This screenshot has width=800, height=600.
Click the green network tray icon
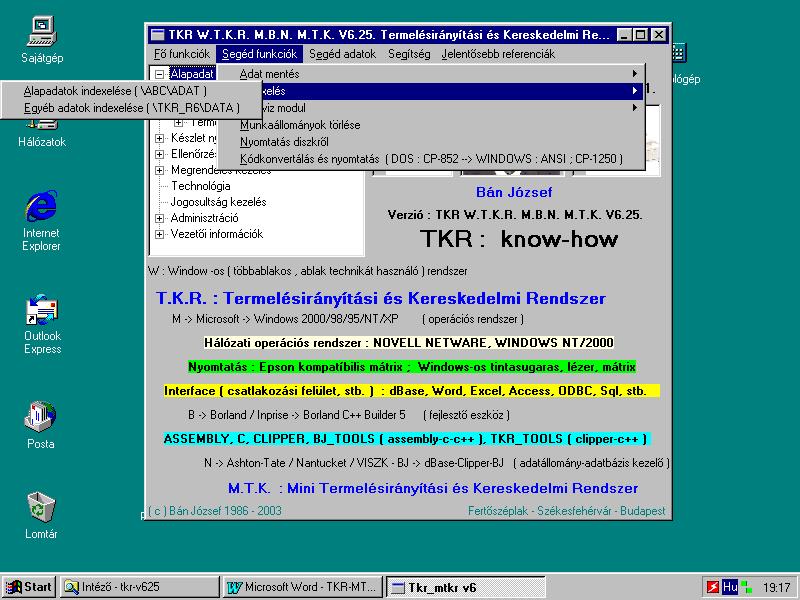point(747,587)
